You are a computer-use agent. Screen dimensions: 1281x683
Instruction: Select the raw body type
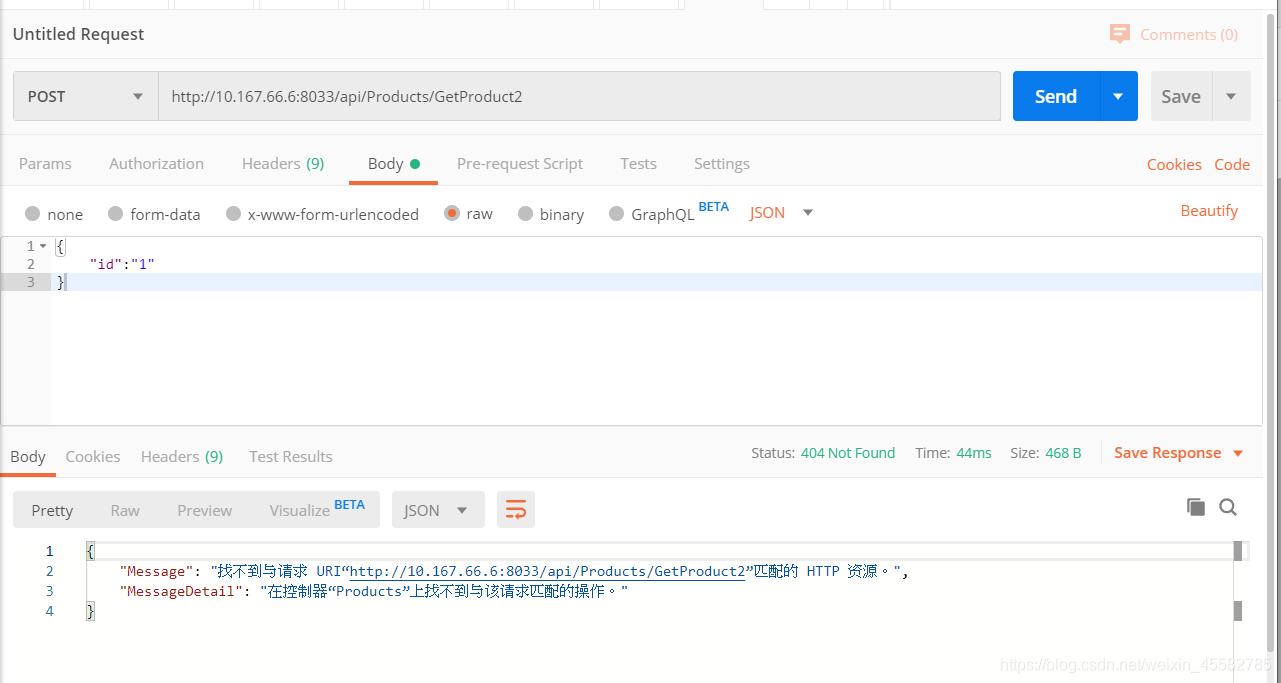click(x=452, y=213)
